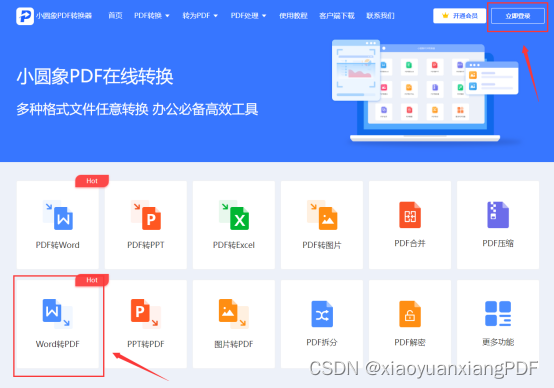This screenshot has height=388, width=554.
Task: Click the PPT转PDF text label
Action: pyautogui.click(x=146, y=344)
